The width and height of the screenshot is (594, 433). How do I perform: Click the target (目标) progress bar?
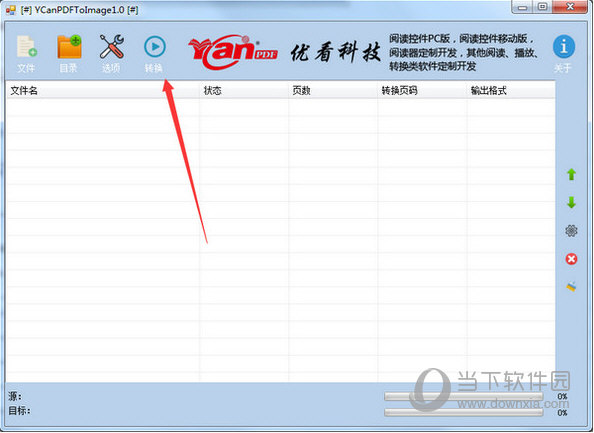coord(463,412)
